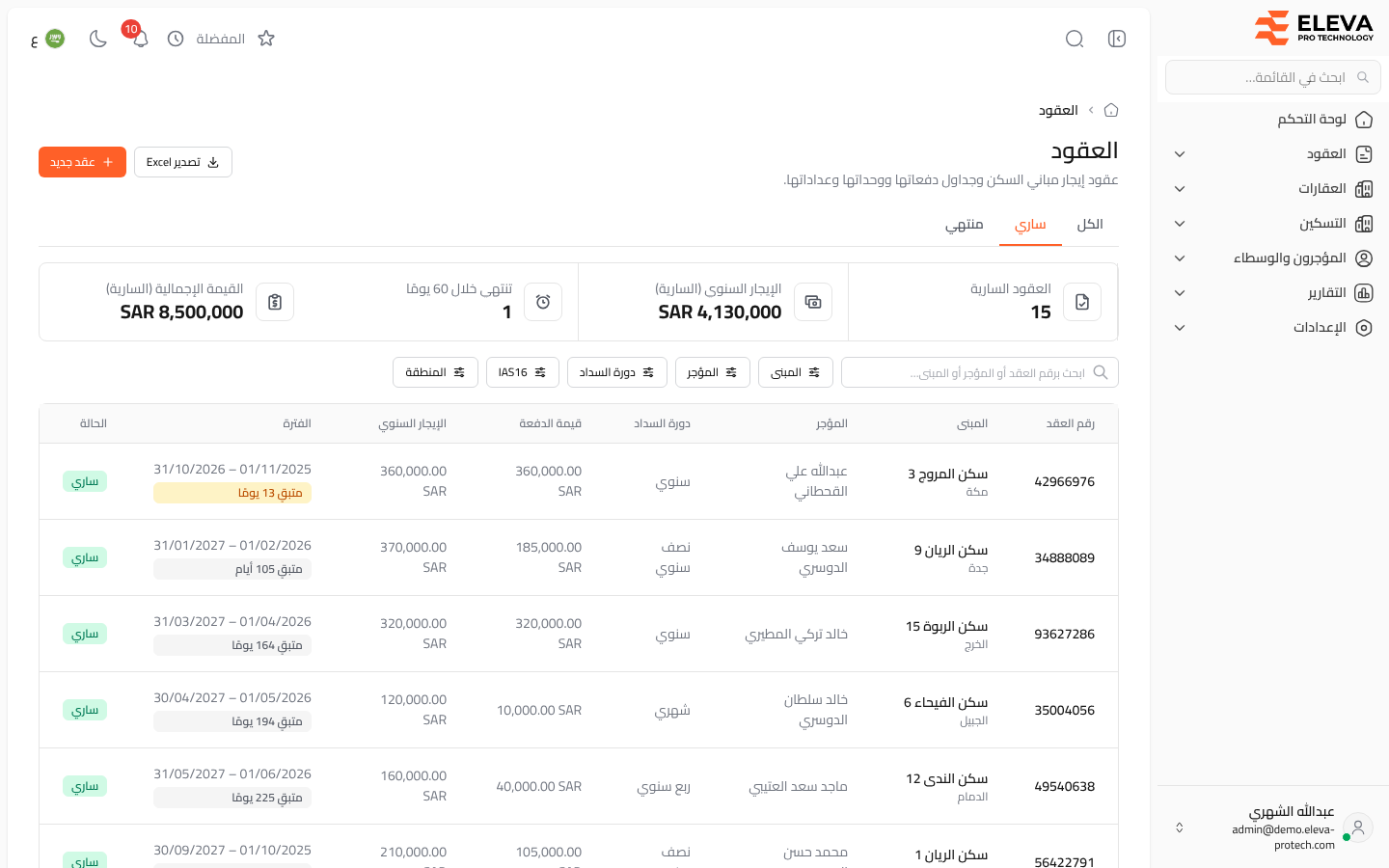This screenshot has height=868, width=1389.
Task: Switch language via Saudi flag icon
Action: (55, 39)
